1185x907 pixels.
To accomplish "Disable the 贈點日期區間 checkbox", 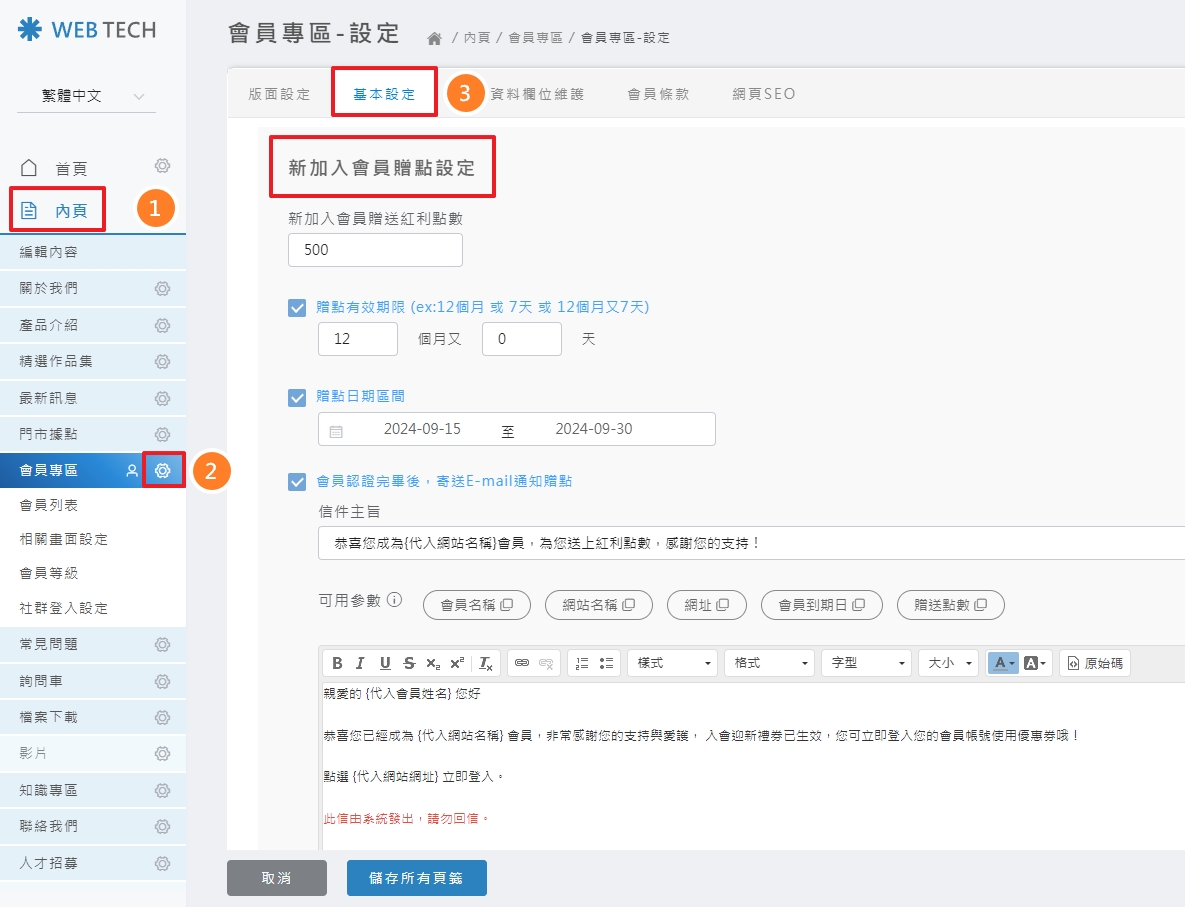I will [x=297, y=397].
